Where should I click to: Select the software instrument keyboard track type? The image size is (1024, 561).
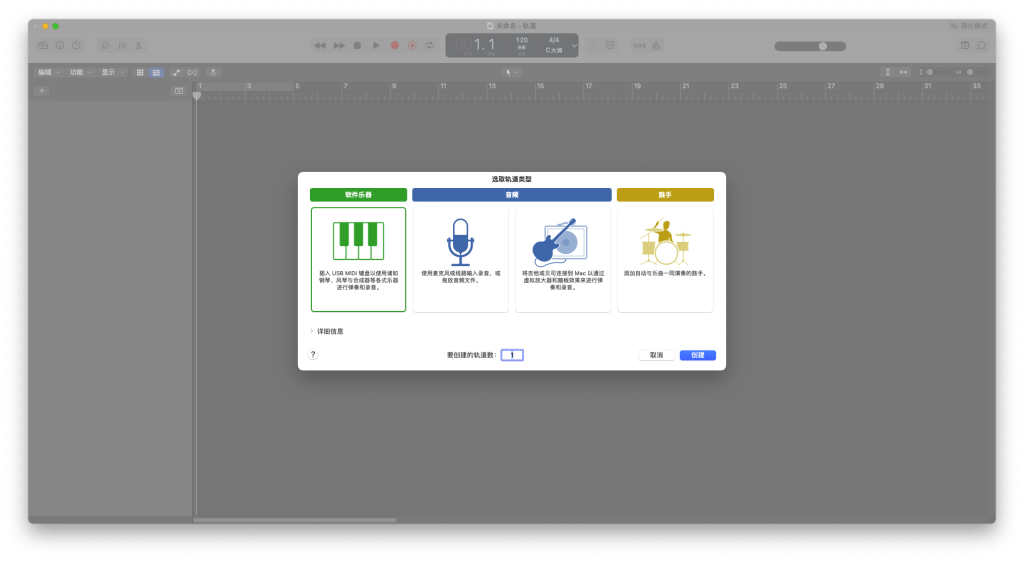[358, 259]
